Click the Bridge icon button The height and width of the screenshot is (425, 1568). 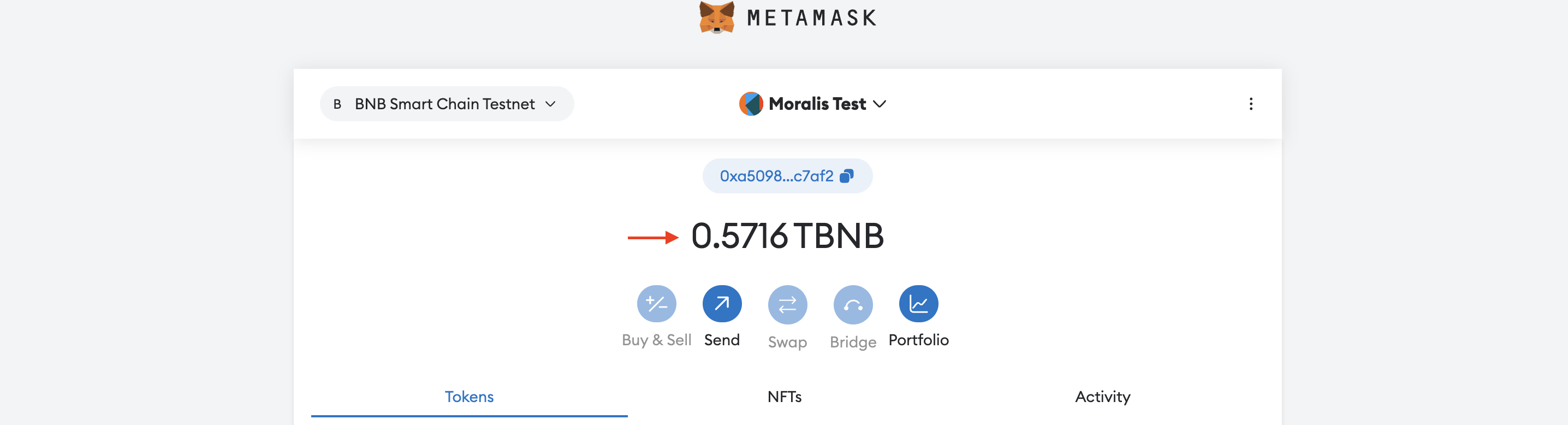coord(853,304)
